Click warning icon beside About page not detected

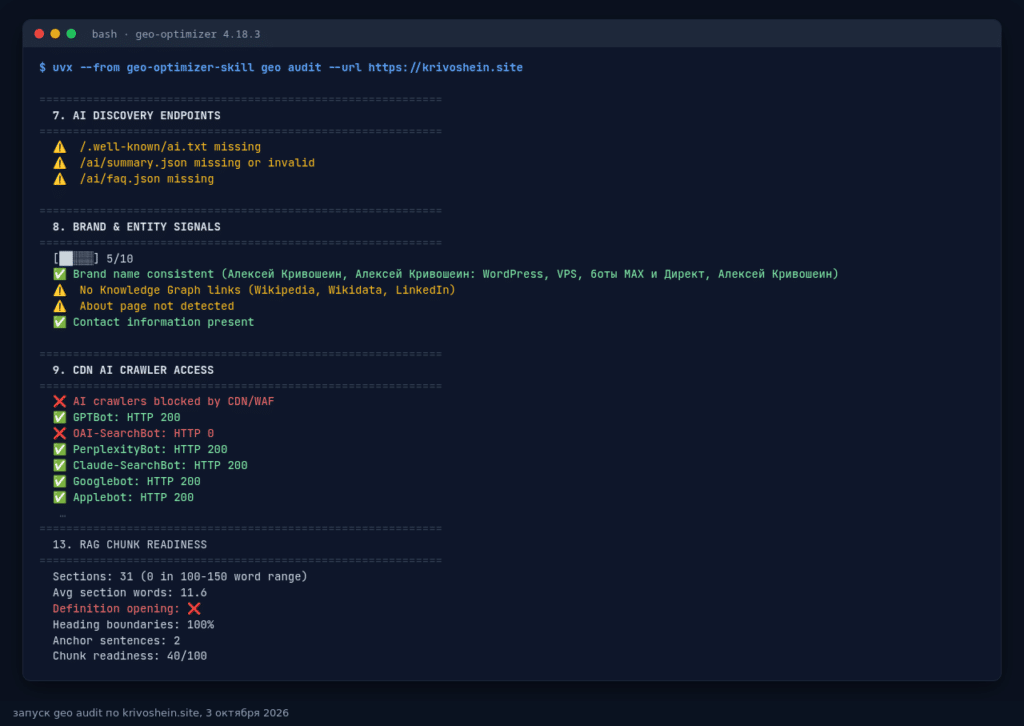pos(59,306)
